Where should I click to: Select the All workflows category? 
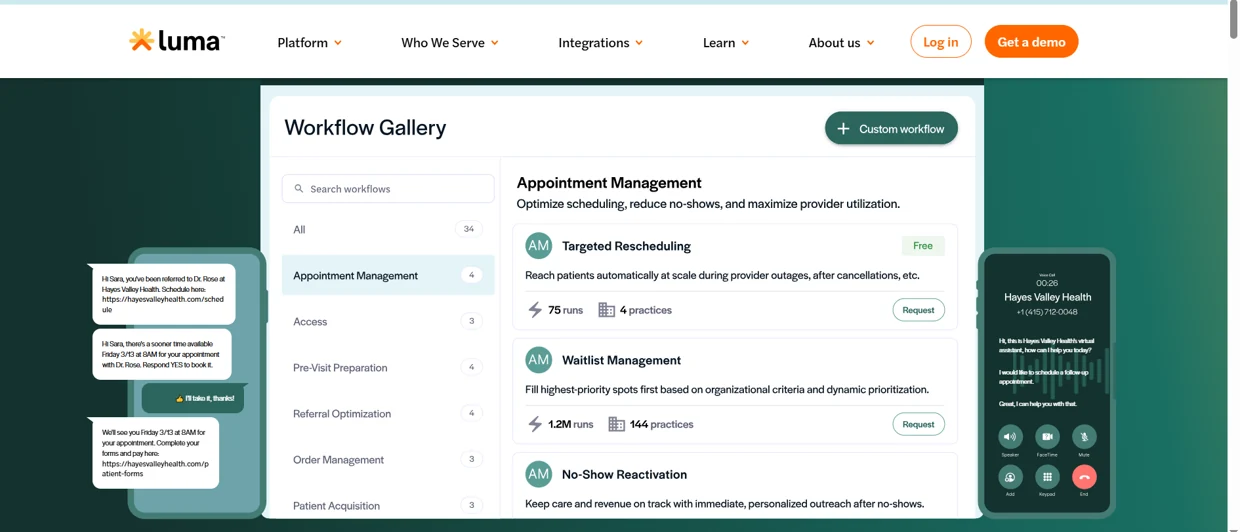click(x=388, y=229)
